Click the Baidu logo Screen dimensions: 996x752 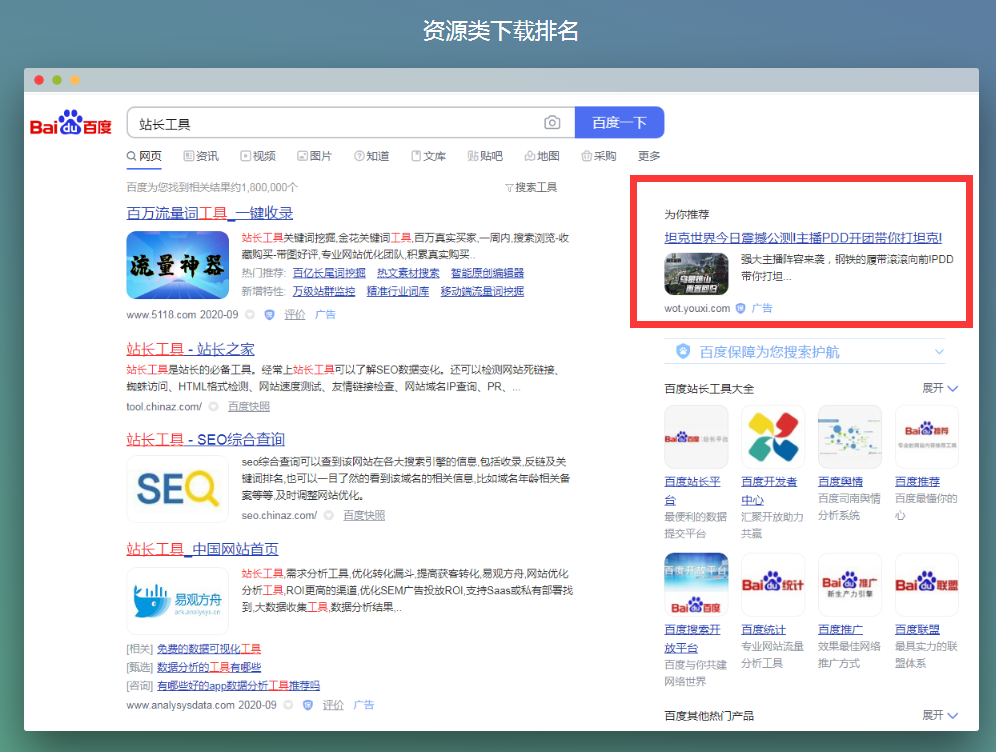(71, 123)
